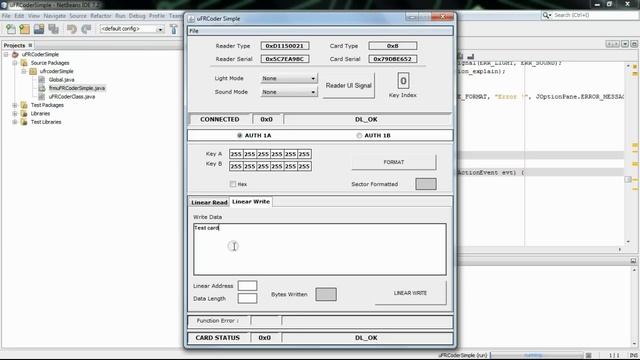Viewport: 640px width, 360px height.
Task: Open the Sound Mode dropdown
Action: (289, 92)
